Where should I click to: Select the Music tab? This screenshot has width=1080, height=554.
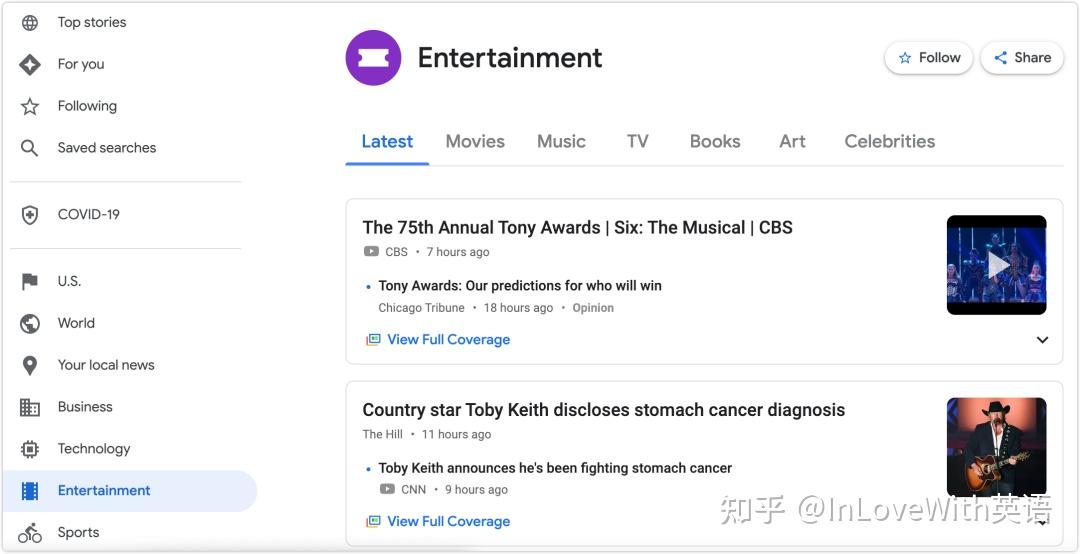[561, 142]
